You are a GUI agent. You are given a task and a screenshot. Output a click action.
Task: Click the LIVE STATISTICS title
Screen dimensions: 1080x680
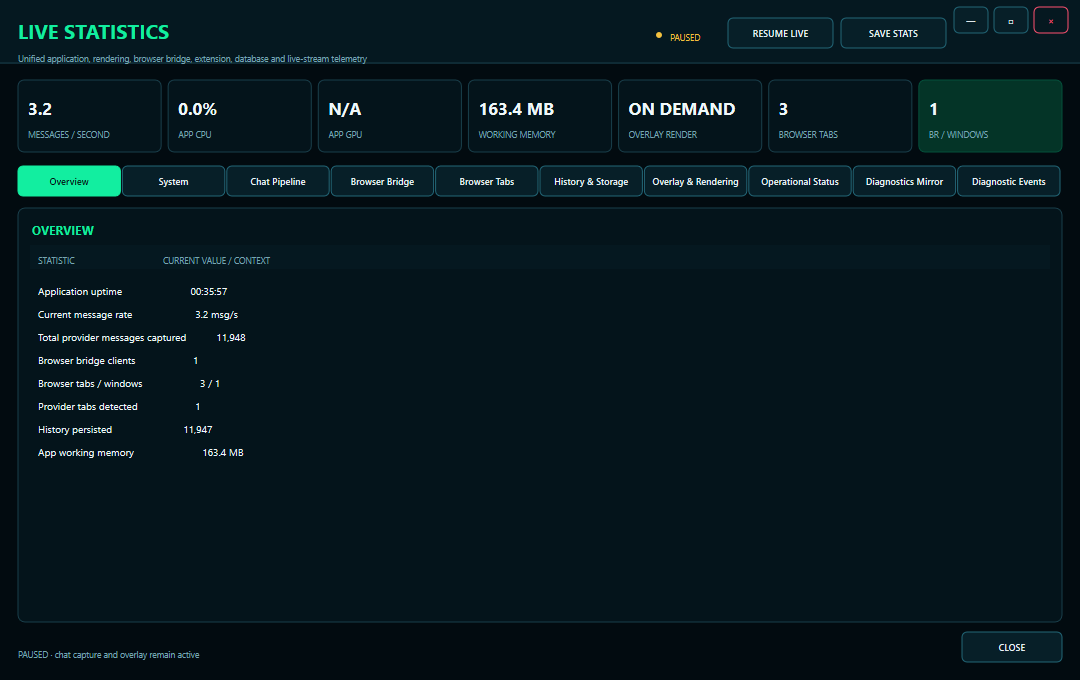pyautogui.click(x=94, y=32)
